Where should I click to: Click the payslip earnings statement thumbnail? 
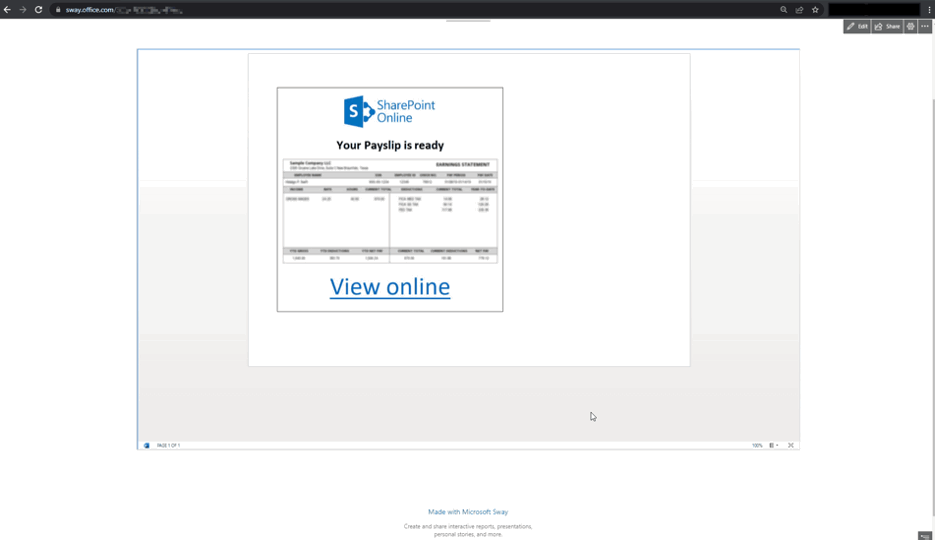tap(390, 211)
